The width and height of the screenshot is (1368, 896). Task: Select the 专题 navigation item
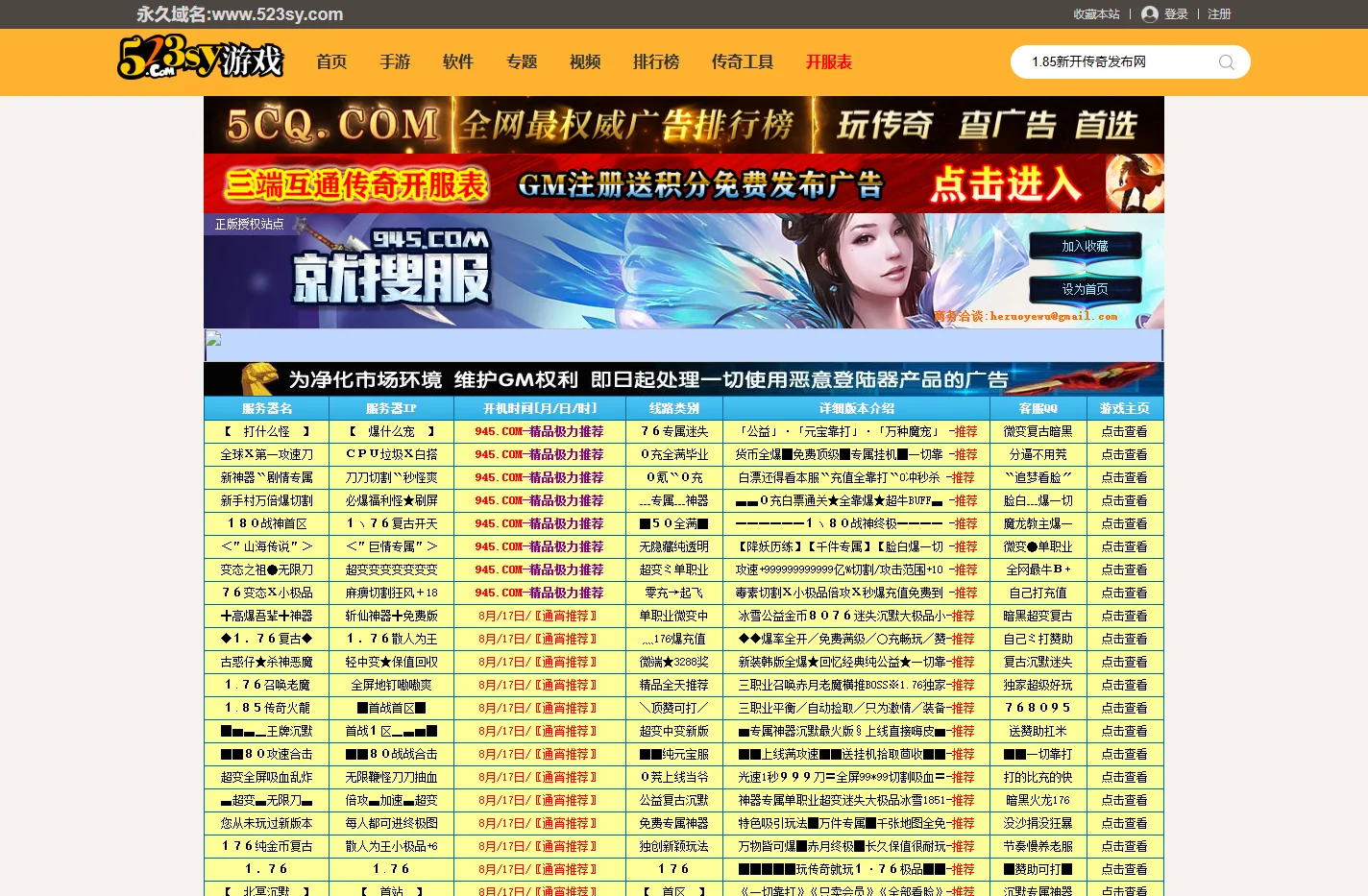(x=522, y=62)
